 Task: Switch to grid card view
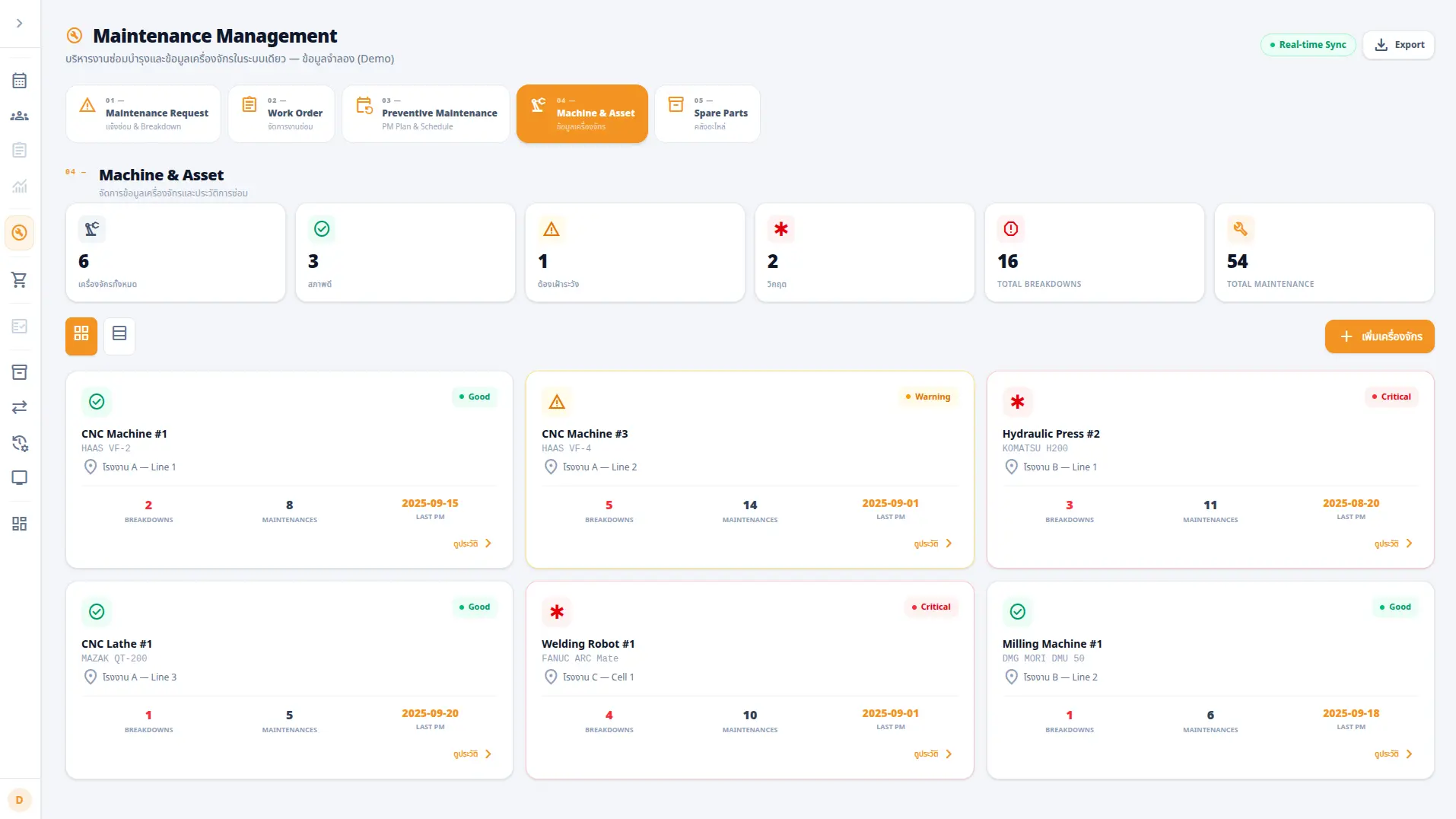[x=81, y=336]
